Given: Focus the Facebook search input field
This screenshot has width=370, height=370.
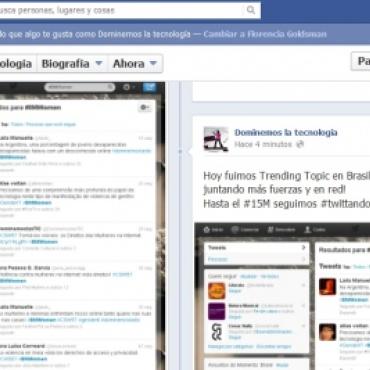Looking at the screenshot, I should tap(122, 10).
